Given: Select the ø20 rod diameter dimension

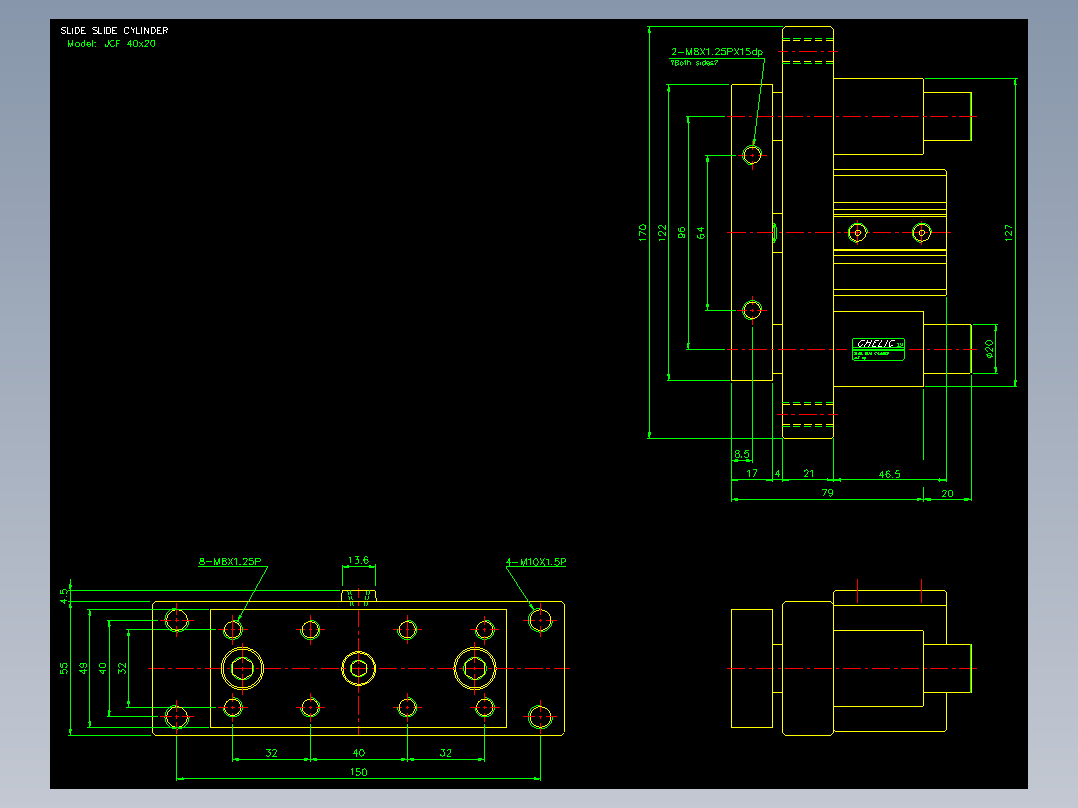Looking at the screenshot, I should (x=989, y=349).
